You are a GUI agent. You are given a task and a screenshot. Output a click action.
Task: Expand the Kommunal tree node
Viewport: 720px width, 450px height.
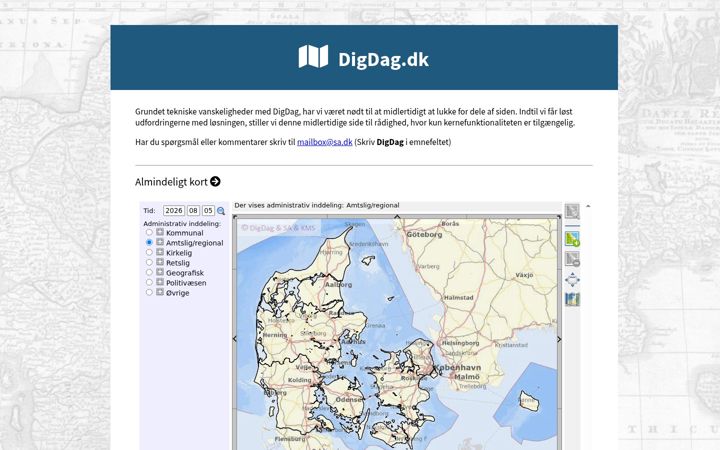pyautogui.click(x=160, y=232)
